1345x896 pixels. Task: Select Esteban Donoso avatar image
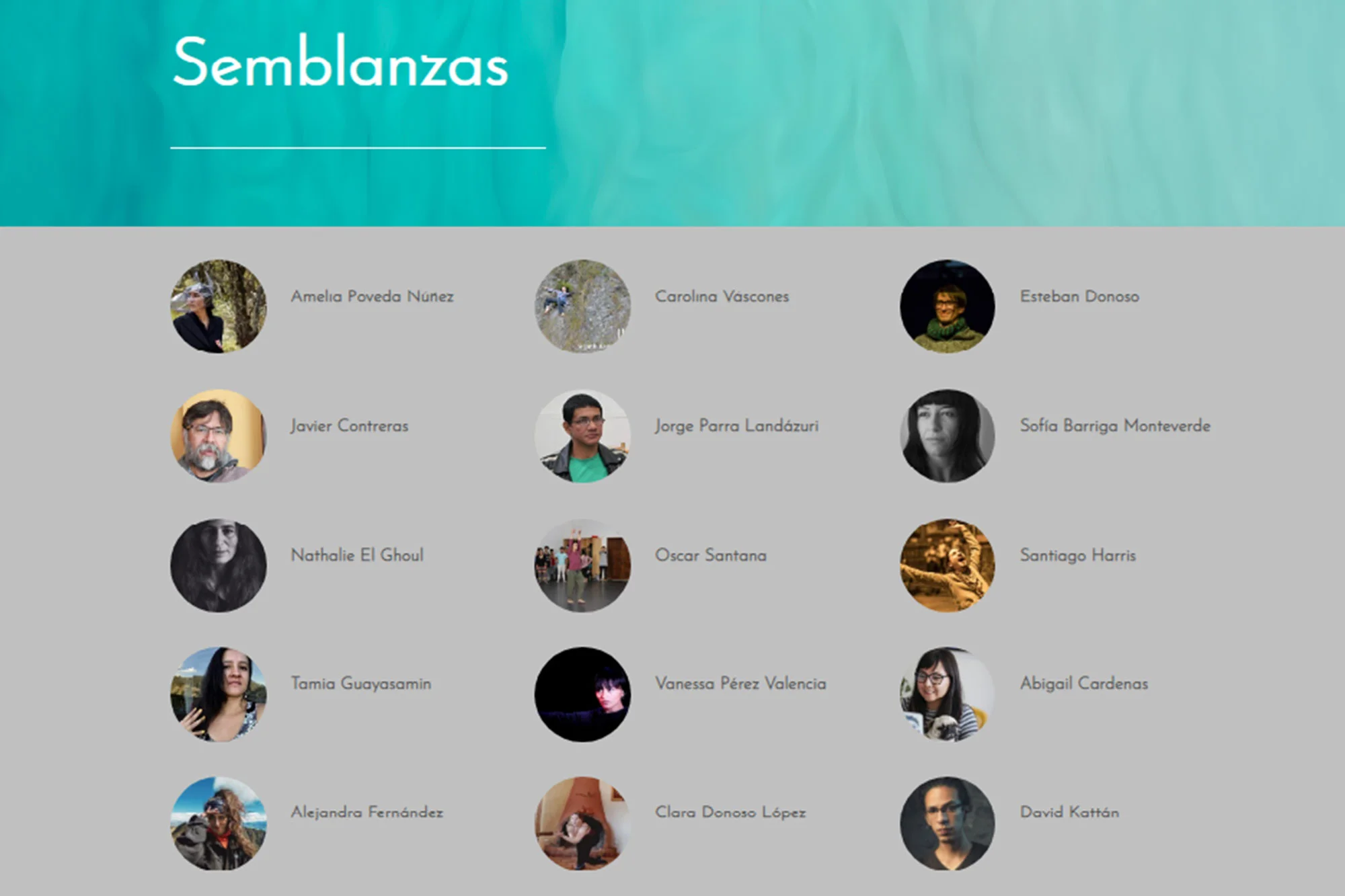tap(948, 307)
